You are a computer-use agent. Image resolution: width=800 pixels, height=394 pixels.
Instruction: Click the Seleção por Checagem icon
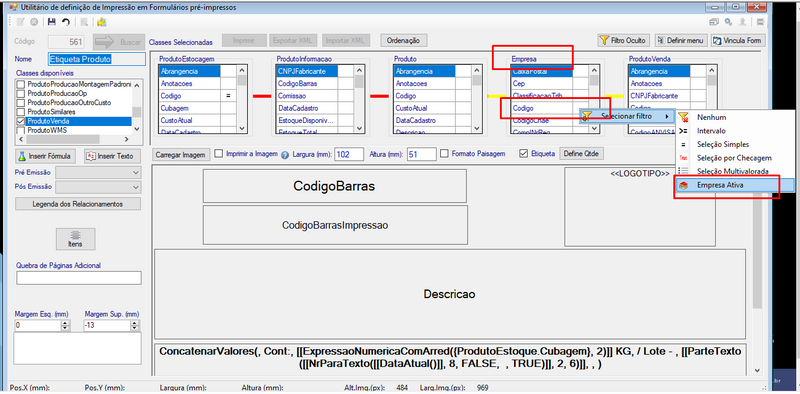click(683, 158)
